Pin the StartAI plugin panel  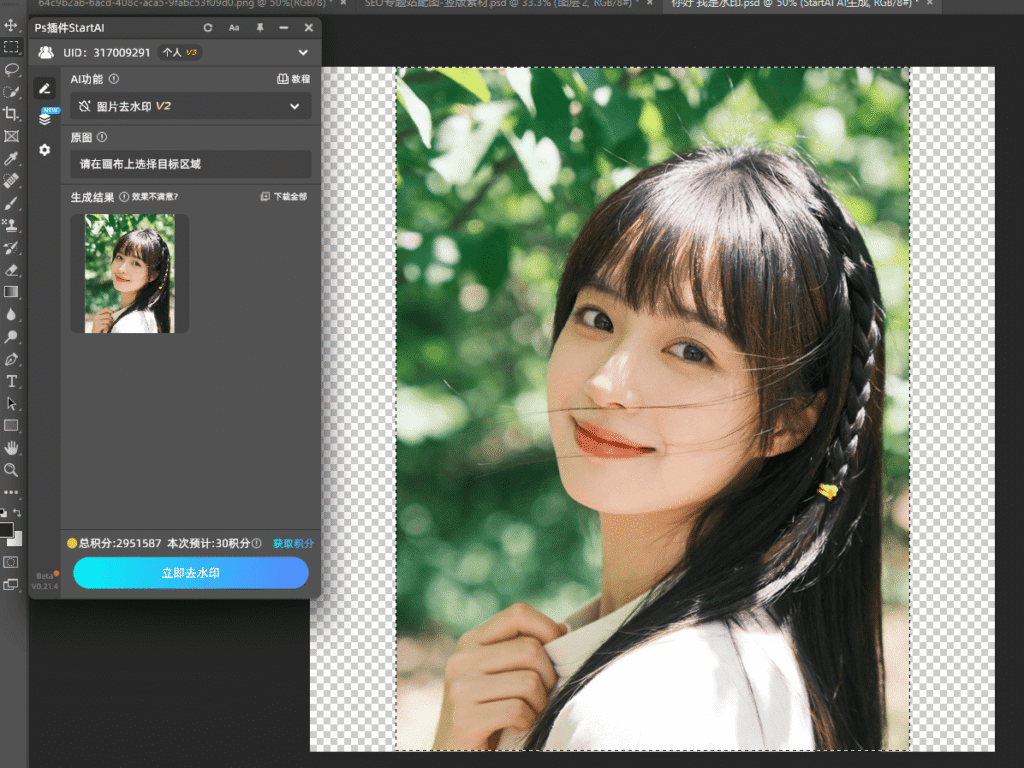pyautogui.click(x=260, y=28)
